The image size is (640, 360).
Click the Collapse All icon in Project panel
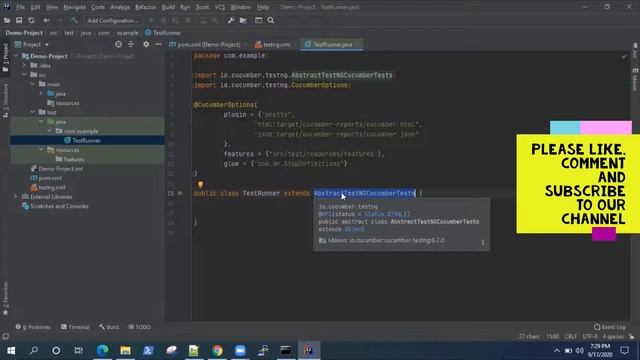tap(131, 44)
